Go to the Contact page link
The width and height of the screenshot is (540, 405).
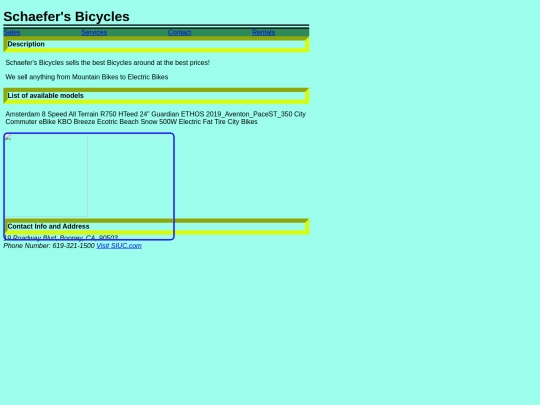point(179,32)
